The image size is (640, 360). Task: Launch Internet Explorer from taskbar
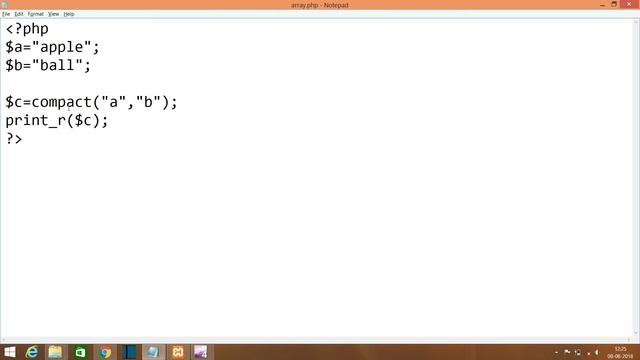click(x=31, y=352)
